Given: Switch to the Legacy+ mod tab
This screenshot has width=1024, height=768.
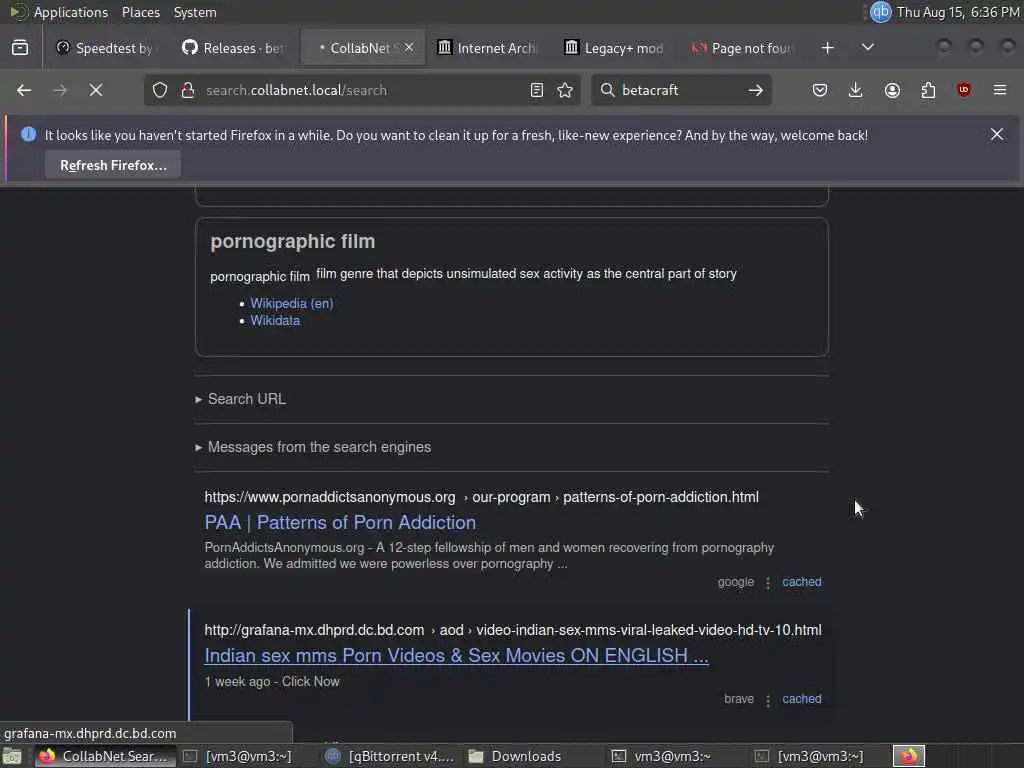Looking at the screenshot, I should (x=615, y=48).
